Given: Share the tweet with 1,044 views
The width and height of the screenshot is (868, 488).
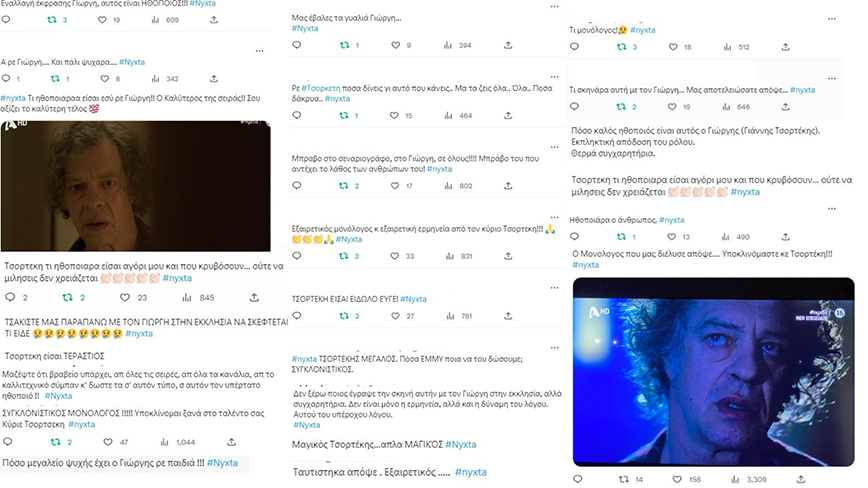Looking at the screenshot, I should (x=231, y=442).
